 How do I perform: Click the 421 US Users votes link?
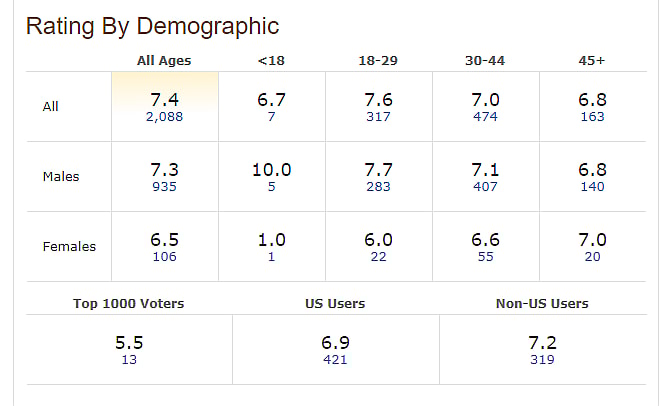(x=335, y=360)
